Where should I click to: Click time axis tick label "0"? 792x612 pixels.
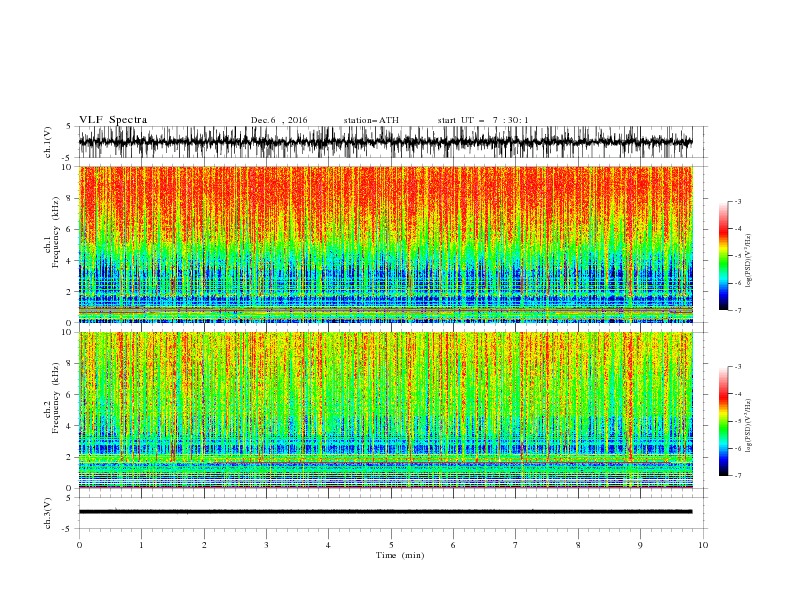point(79,545)
